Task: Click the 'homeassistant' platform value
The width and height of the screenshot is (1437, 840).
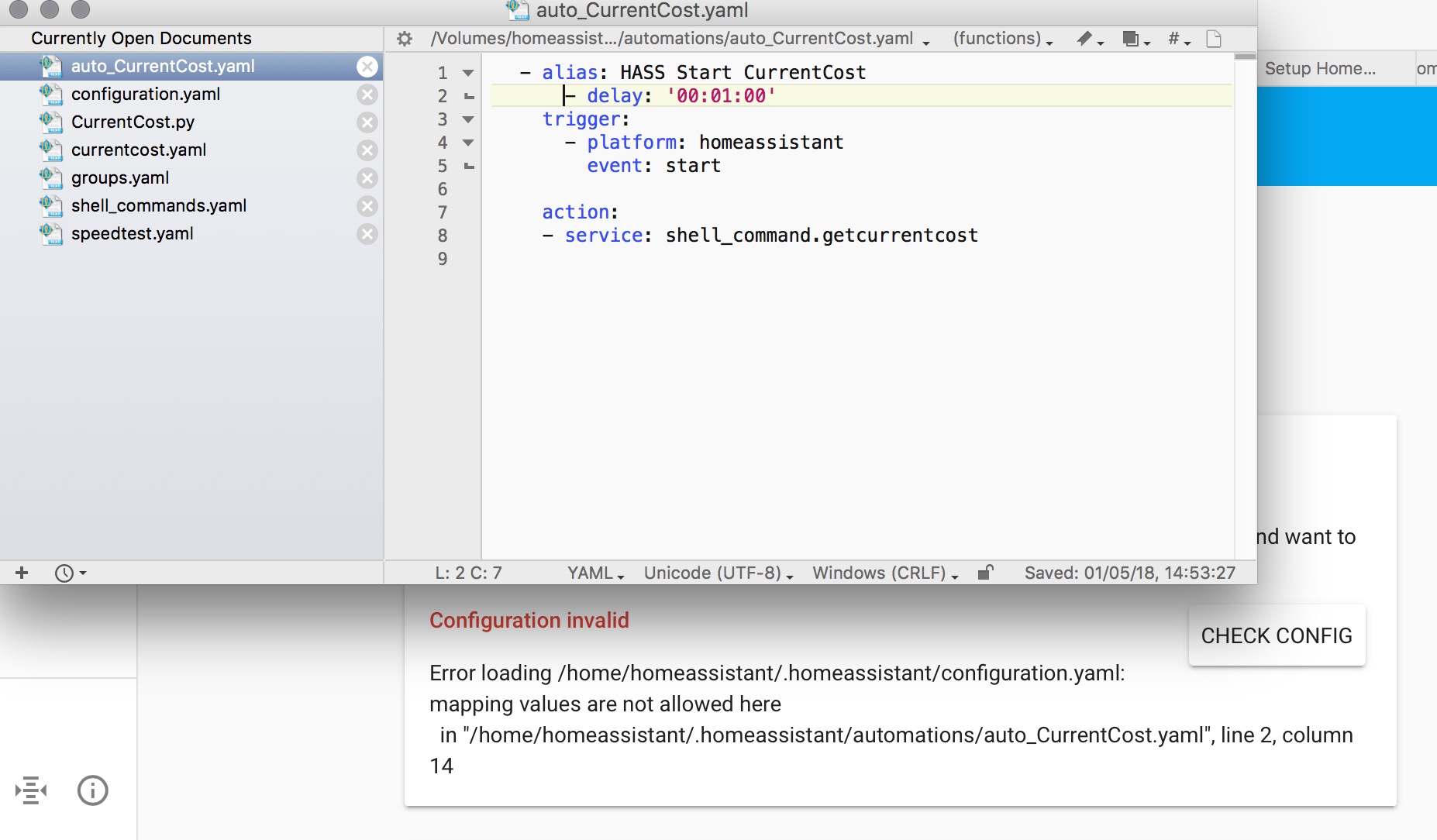Action: click(x=771, y=143)
